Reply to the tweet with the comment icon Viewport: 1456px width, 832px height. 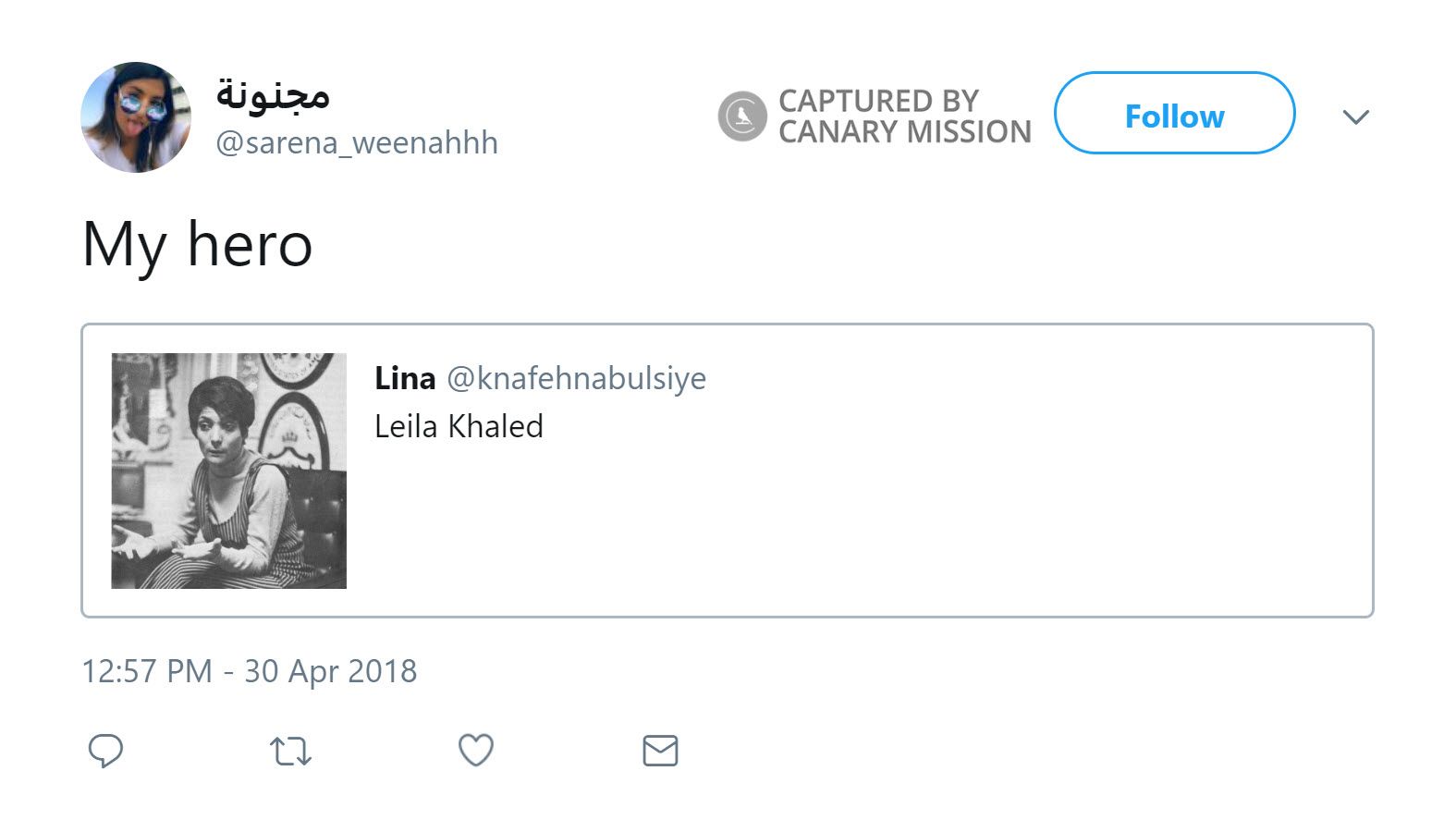click(106, 751)
